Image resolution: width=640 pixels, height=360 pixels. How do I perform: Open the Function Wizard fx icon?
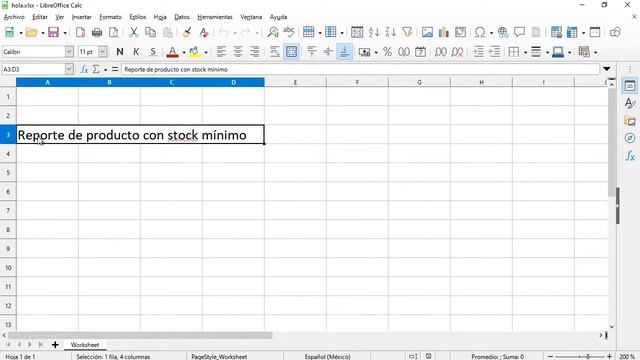pyautogui.click(x=84, y=69)
